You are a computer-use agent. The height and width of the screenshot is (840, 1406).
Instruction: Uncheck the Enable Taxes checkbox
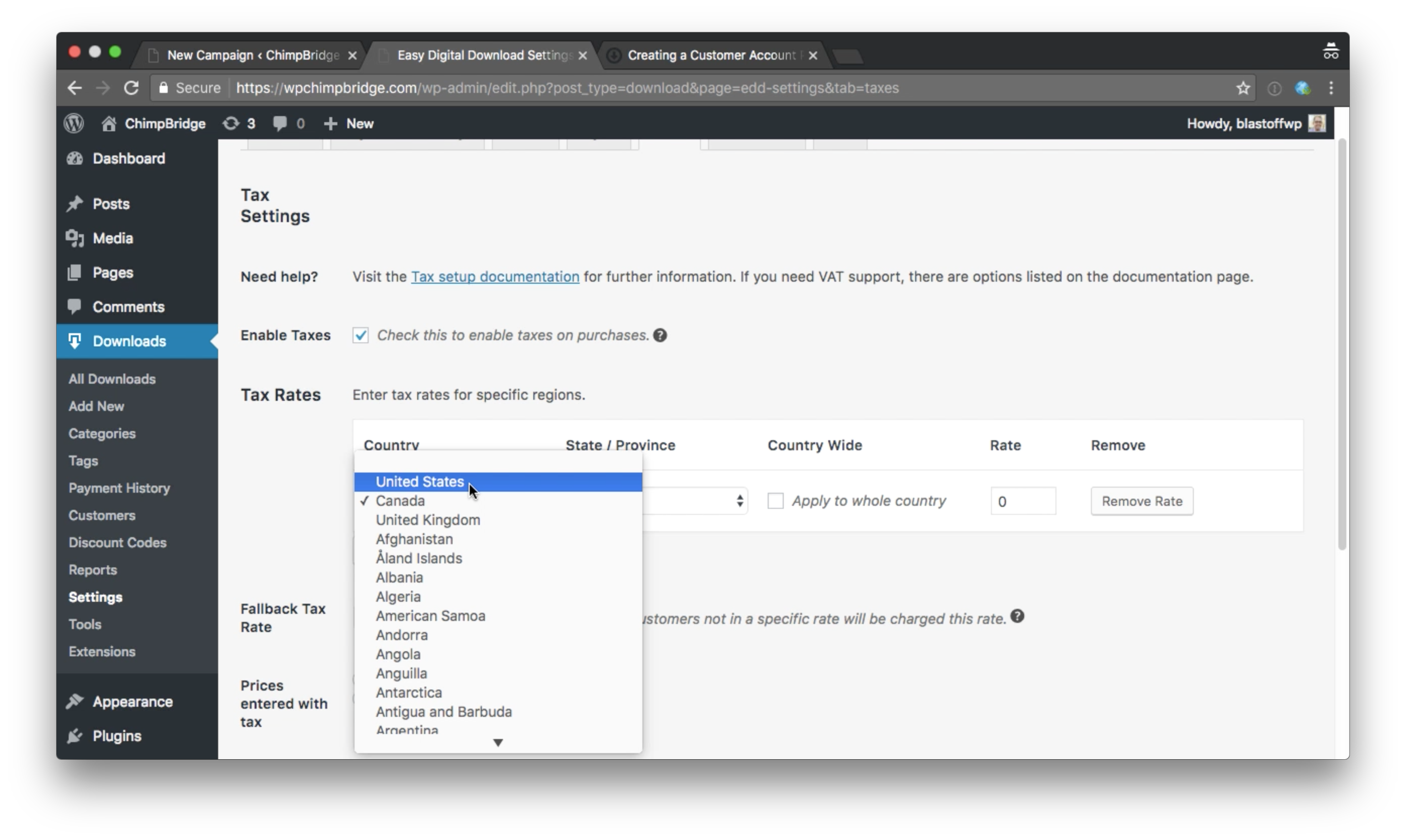click(361, 335)
